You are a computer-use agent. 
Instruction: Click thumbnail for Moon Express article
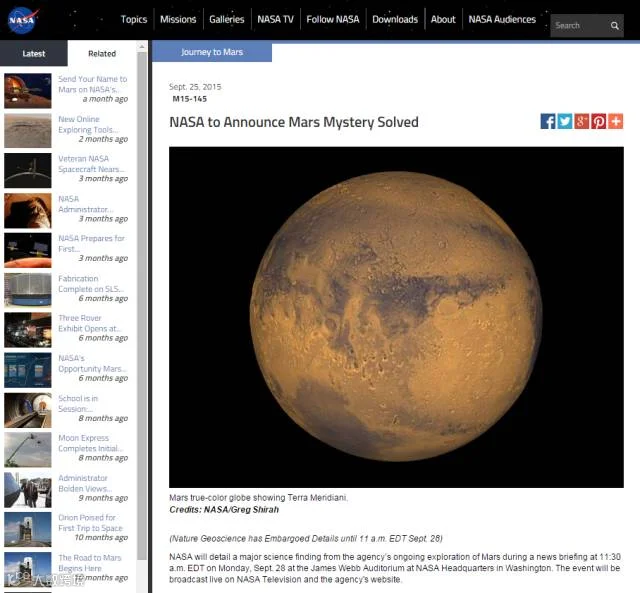[28, 449]
